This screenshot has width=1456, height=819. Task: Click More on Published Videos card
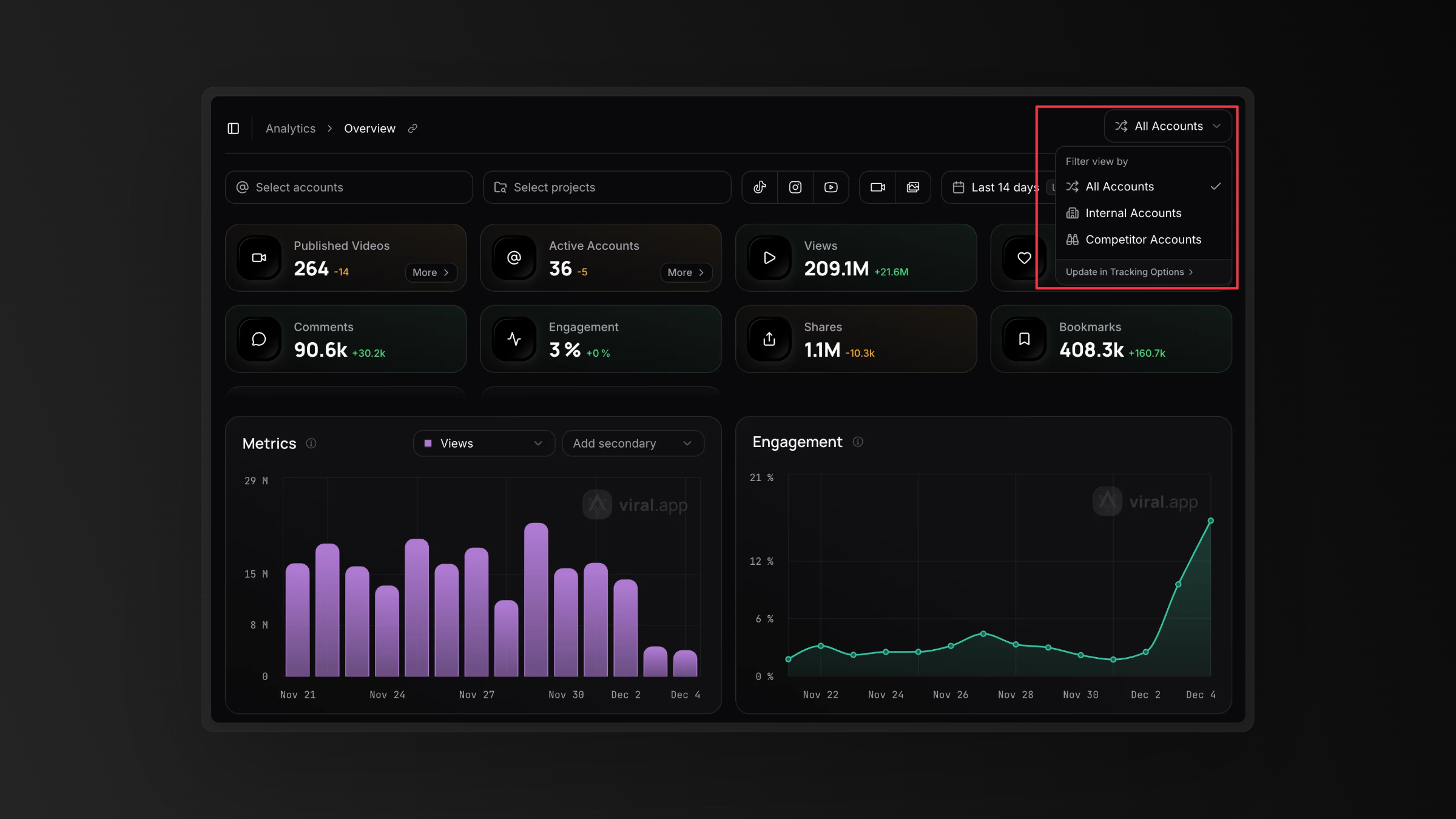point(430,272)
